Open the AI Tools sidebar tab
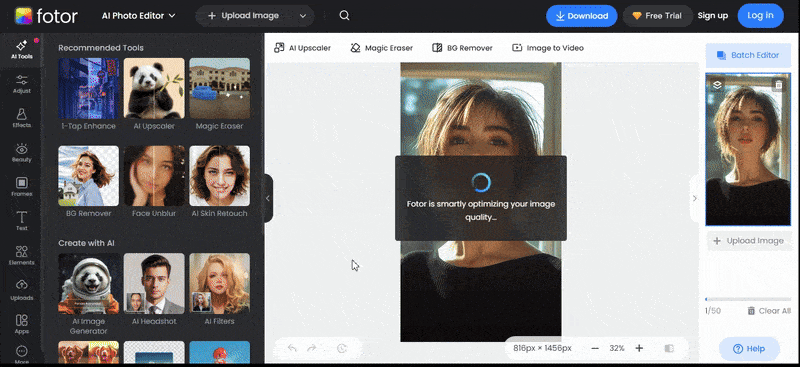 pyautogui.click(x=21, y=49)
